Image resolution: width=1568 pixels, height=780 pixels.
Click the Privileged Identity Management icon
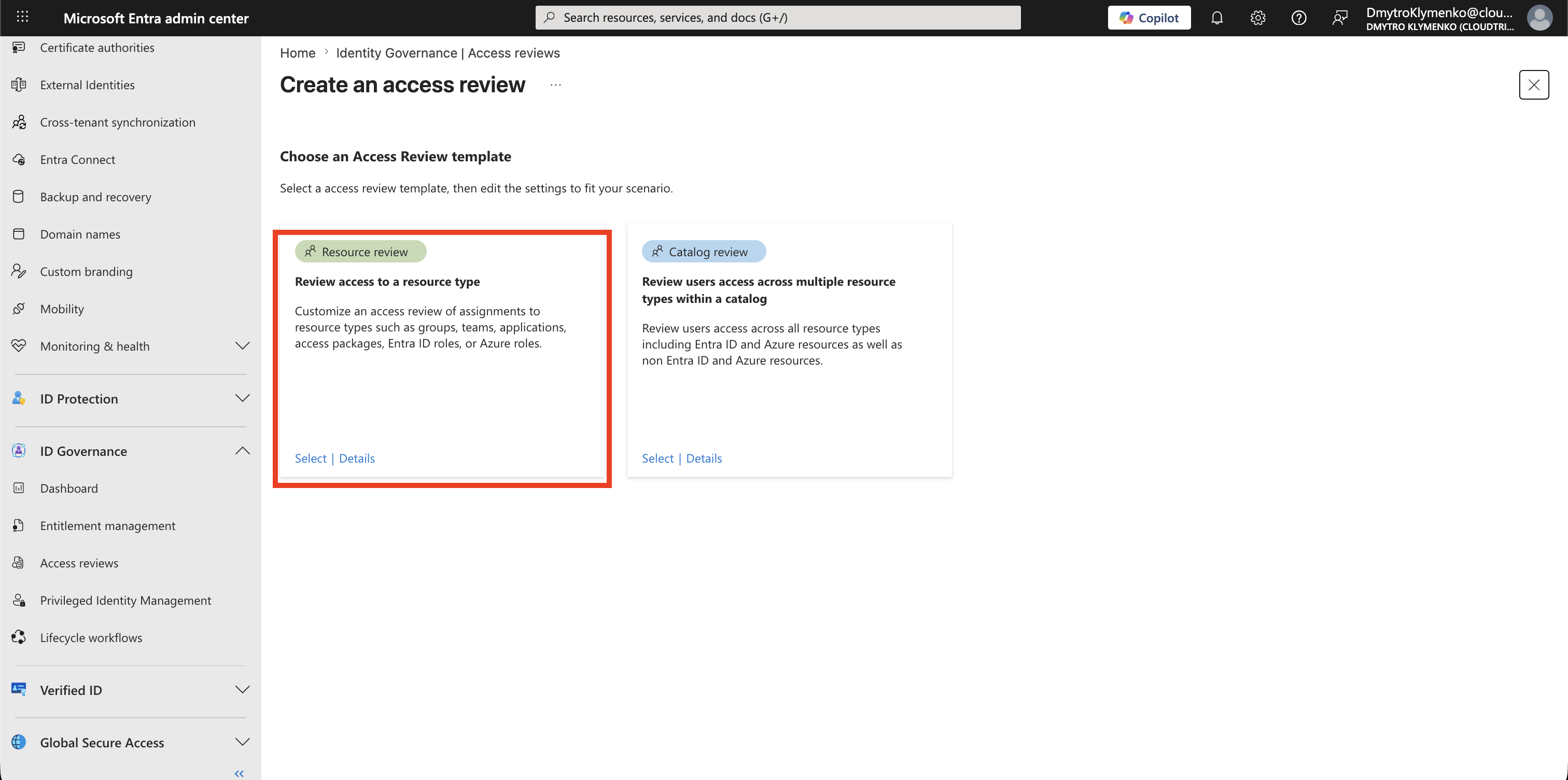click(19, 601)
